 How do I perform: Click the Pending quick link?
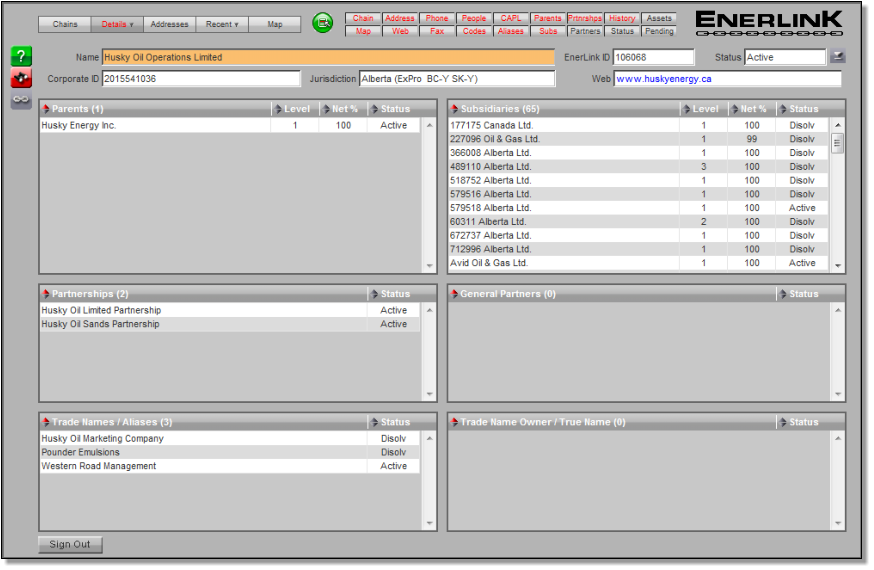(x=659, y=31)
